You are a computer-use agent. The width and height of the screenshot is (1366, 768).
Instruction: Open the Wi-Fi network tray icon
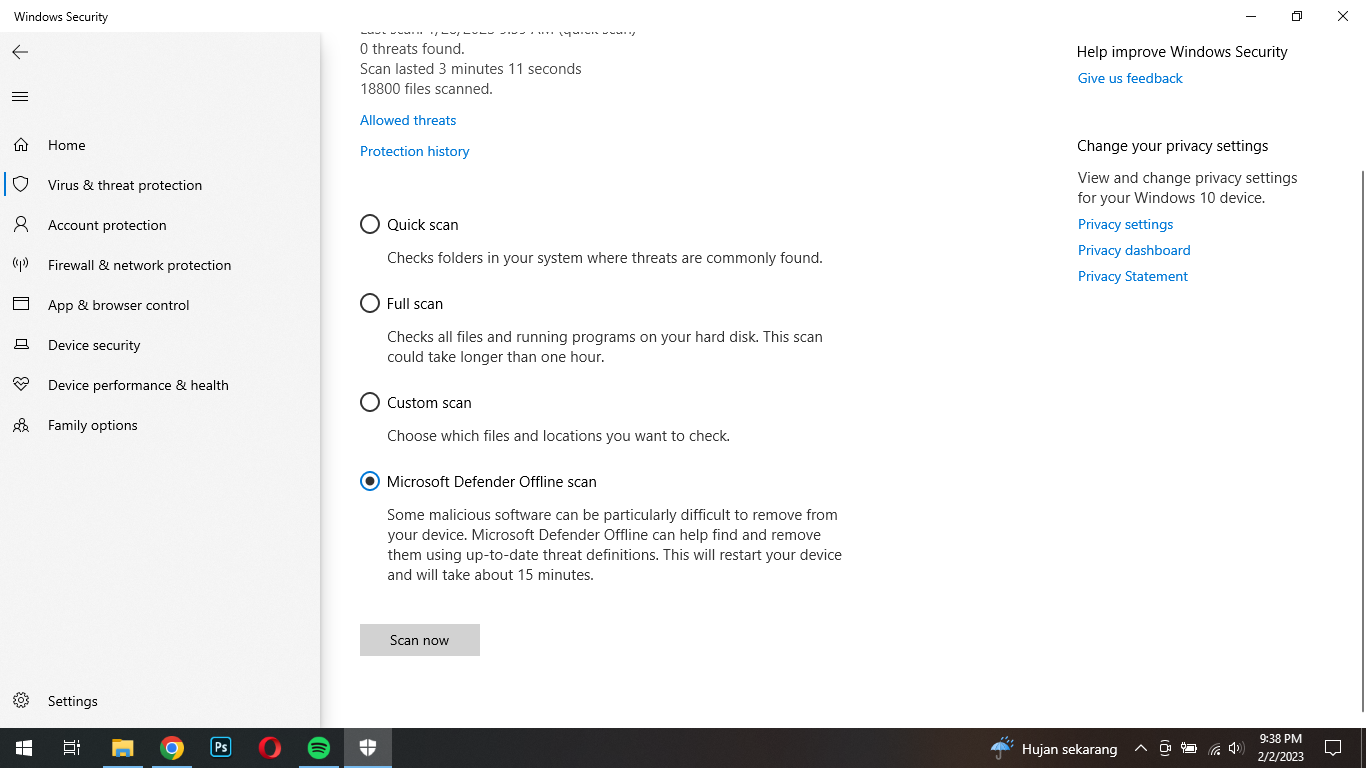[x=1214, y=749]
